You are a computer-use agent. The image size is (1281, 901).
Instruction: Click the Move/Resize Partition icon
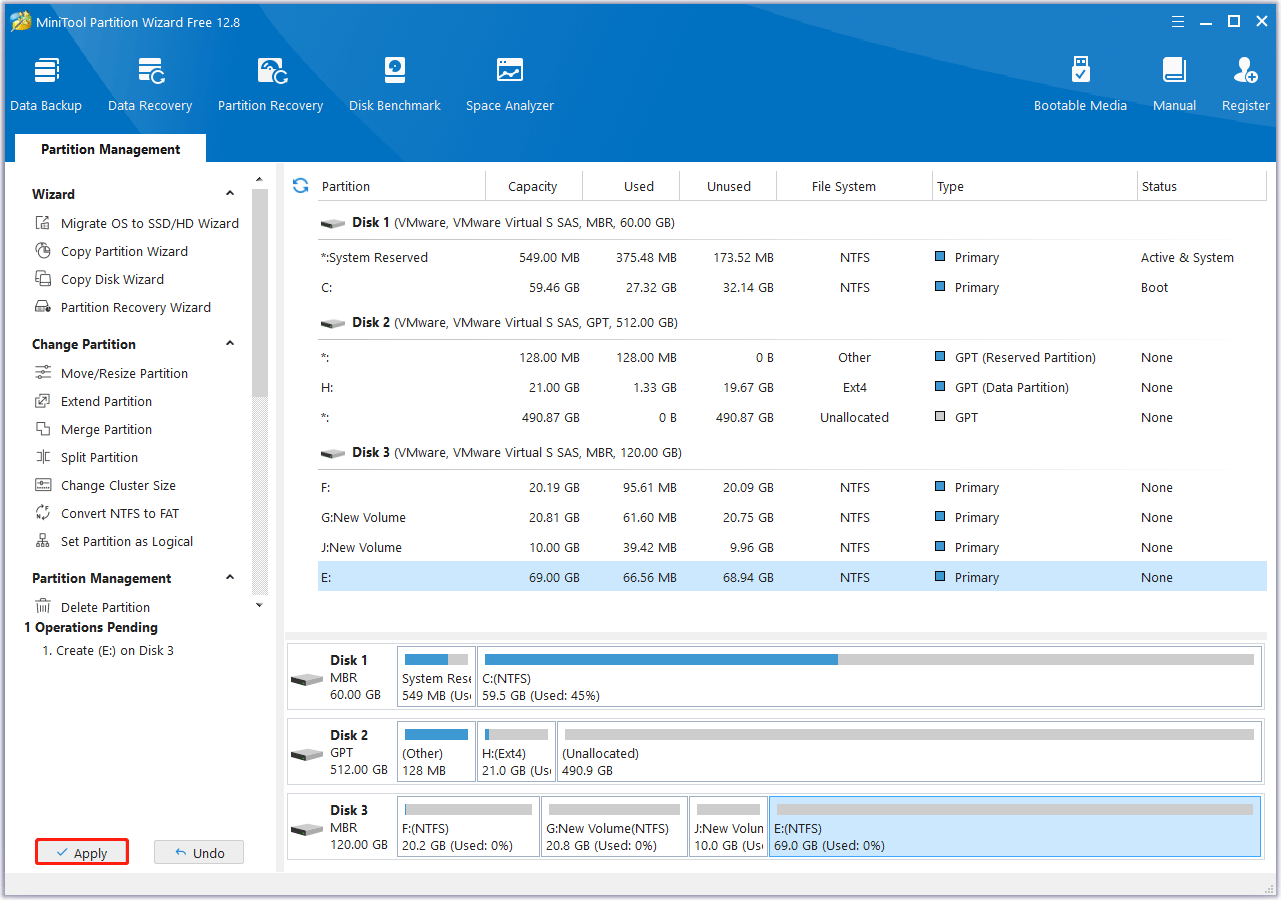coord(43,373)
